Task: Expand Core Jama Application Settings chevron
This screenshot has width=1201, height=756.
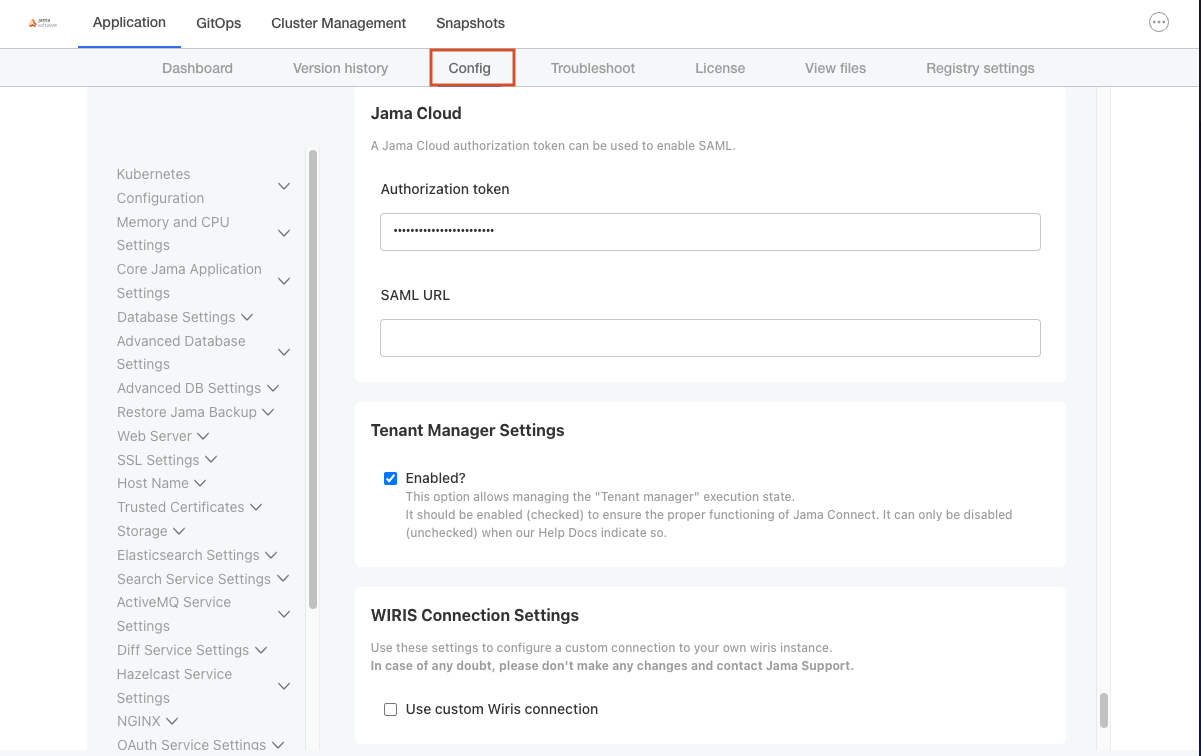Action: tap(284, 281)
